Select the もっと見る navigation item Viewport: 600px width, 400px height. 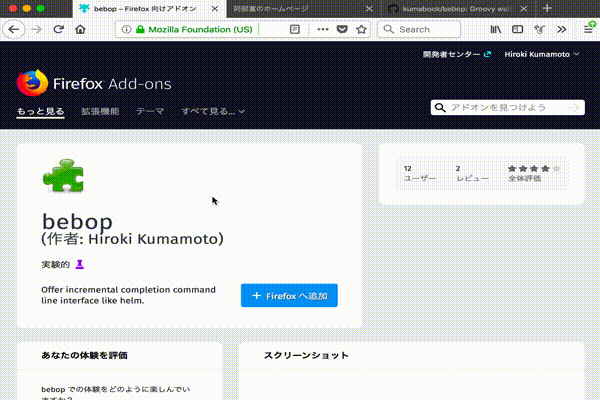pos(40,111)
